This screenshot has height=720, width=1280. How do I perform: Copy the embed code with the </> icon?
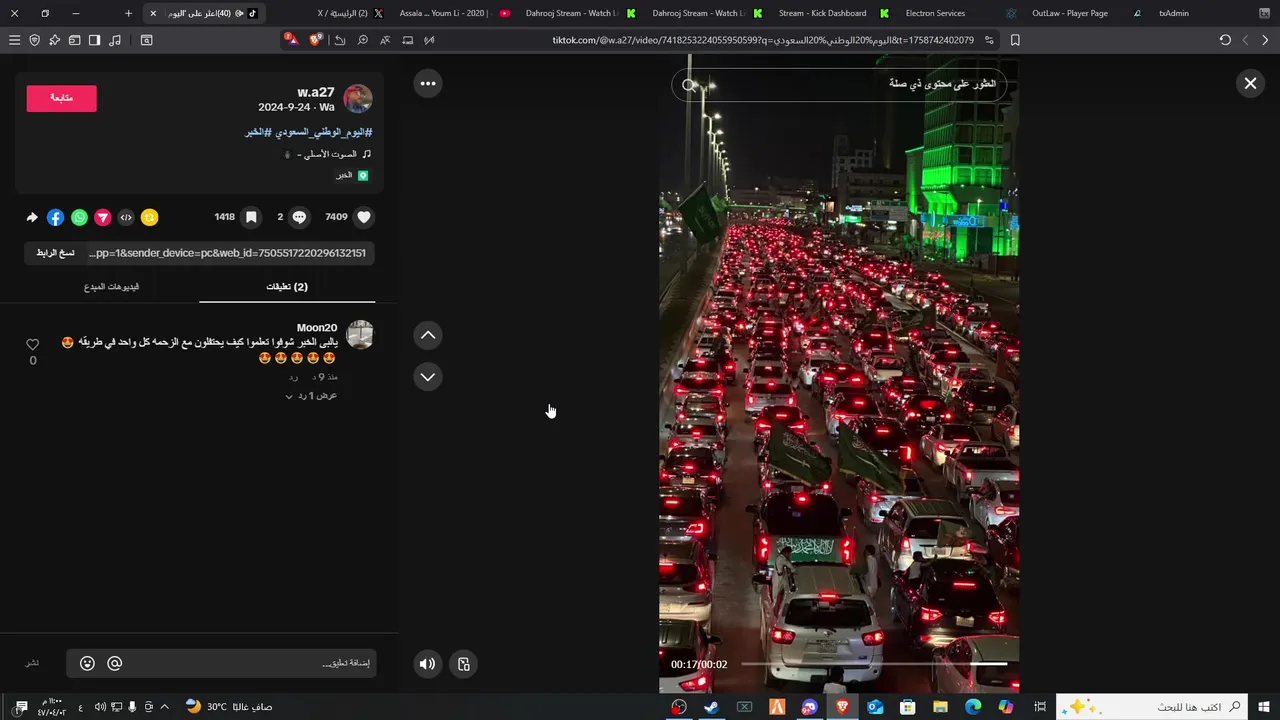[126, 217]
